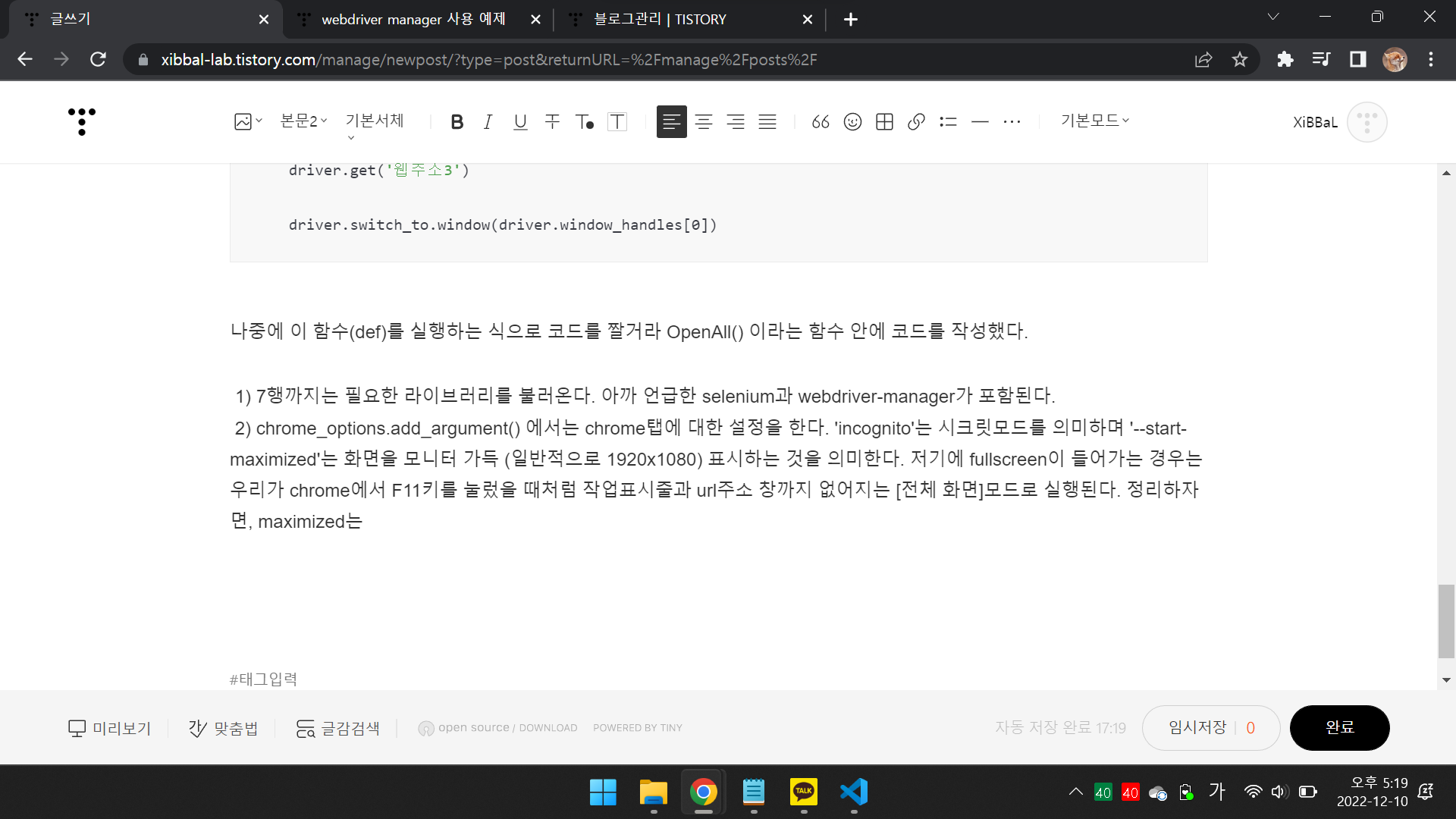
Task: Toggle bold text formatting
Action: pyautogui.click(x=457, y=121)
